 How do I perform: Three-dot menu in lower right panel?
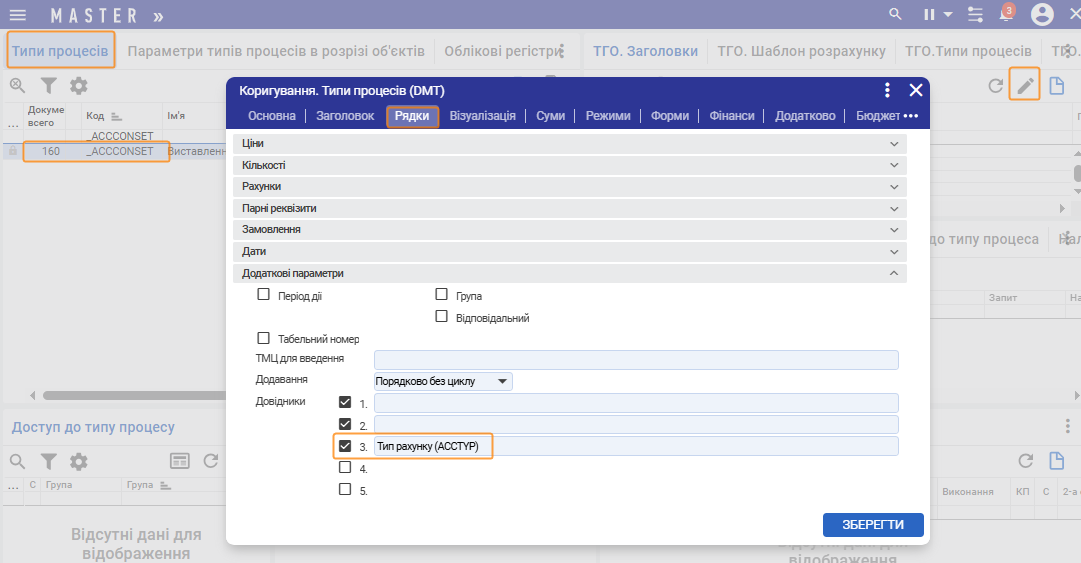tap(1067, 427)
